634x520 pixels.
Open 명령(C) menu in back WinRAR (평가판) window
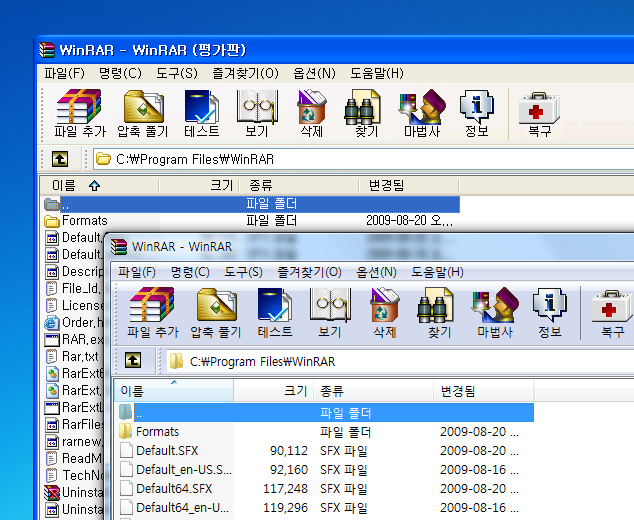[120, 73]
